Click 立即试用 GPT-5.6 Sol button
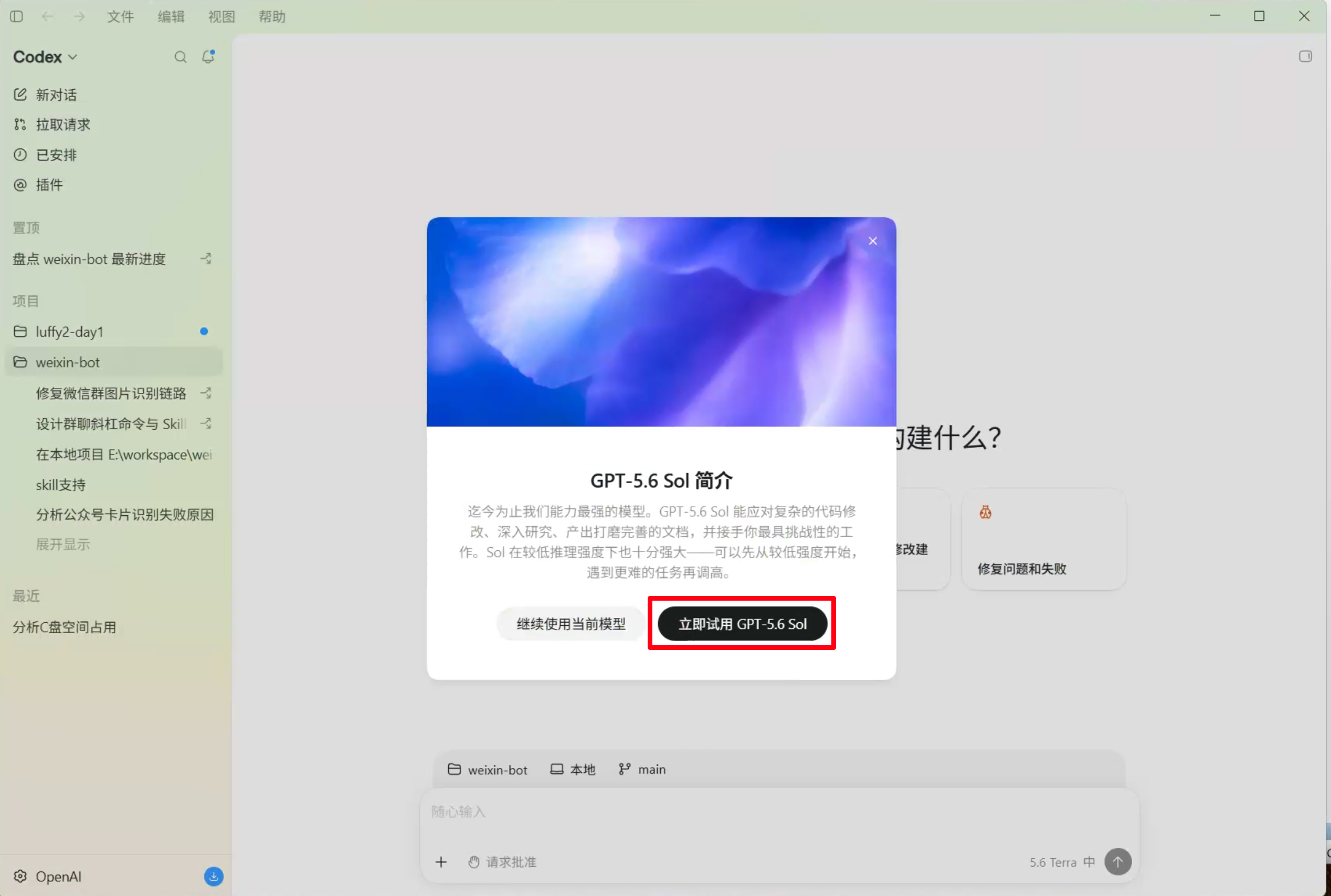The image size is (1331, 896). point(742,624)
